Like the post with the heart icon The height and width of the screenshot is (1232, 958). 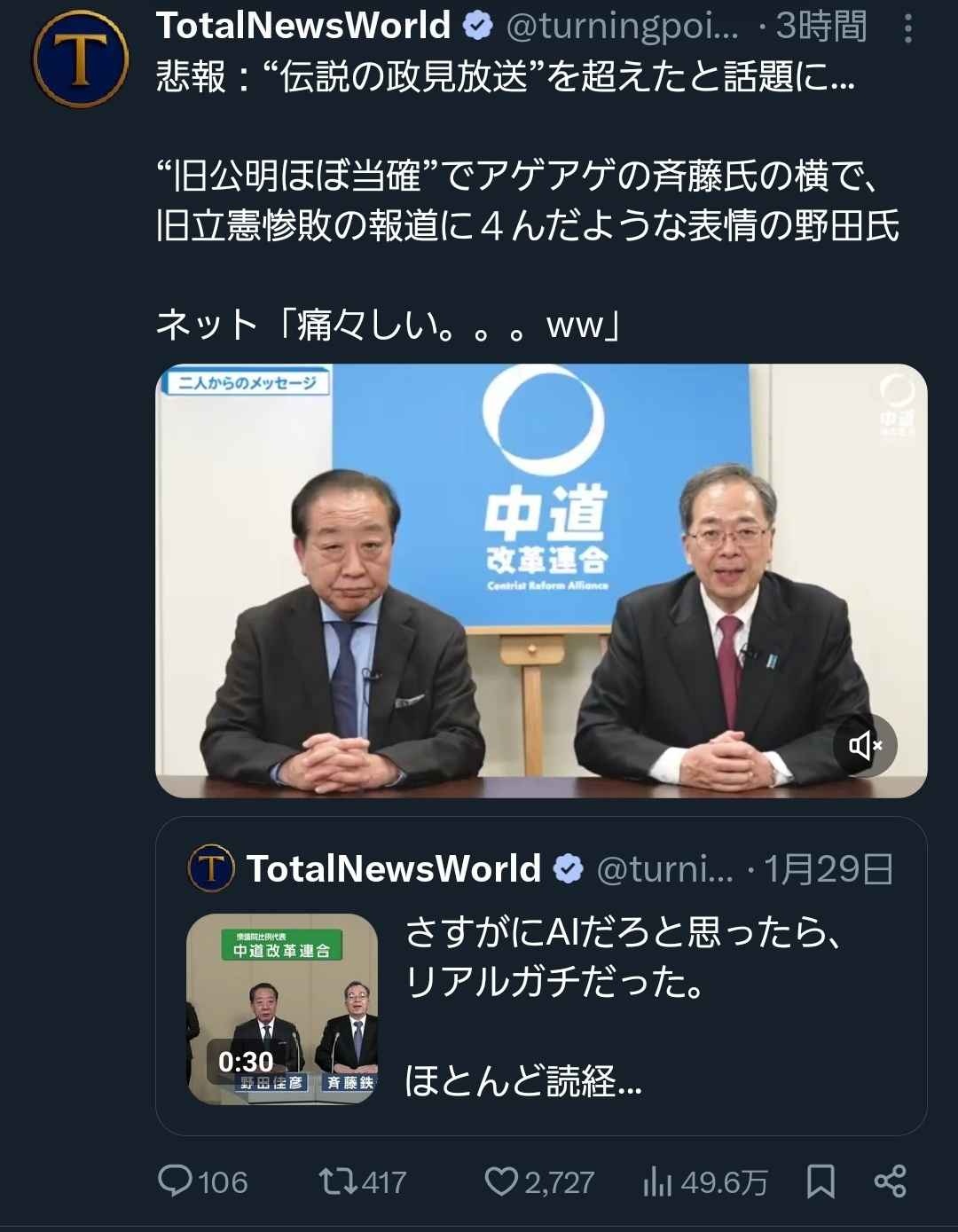pyautogui.click(x=501, y=1181)
